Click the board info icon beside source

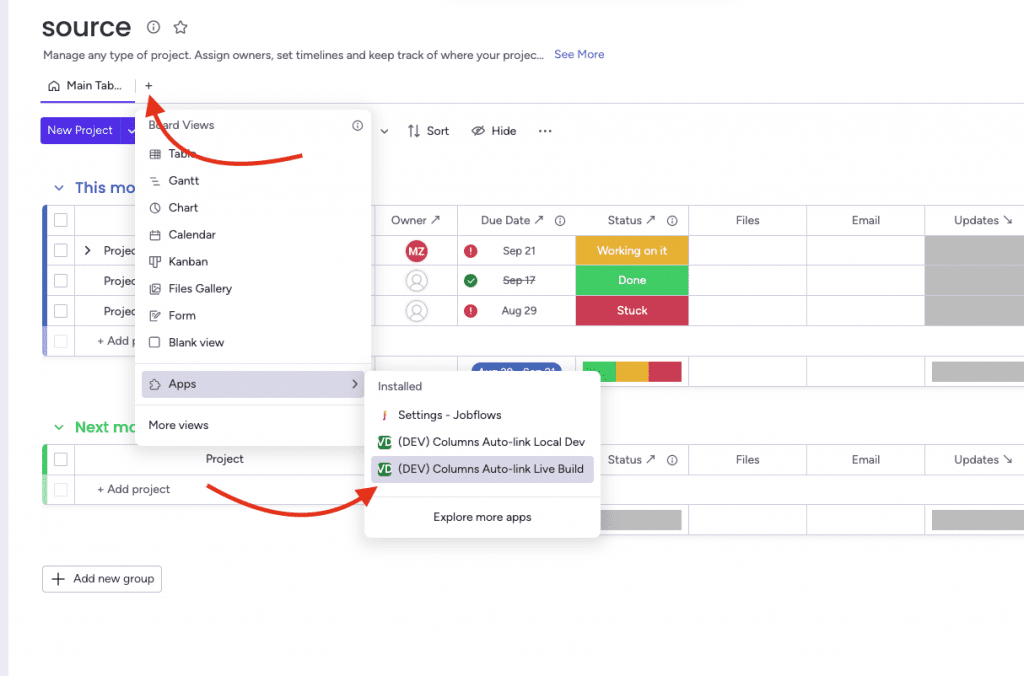(153, 27)
